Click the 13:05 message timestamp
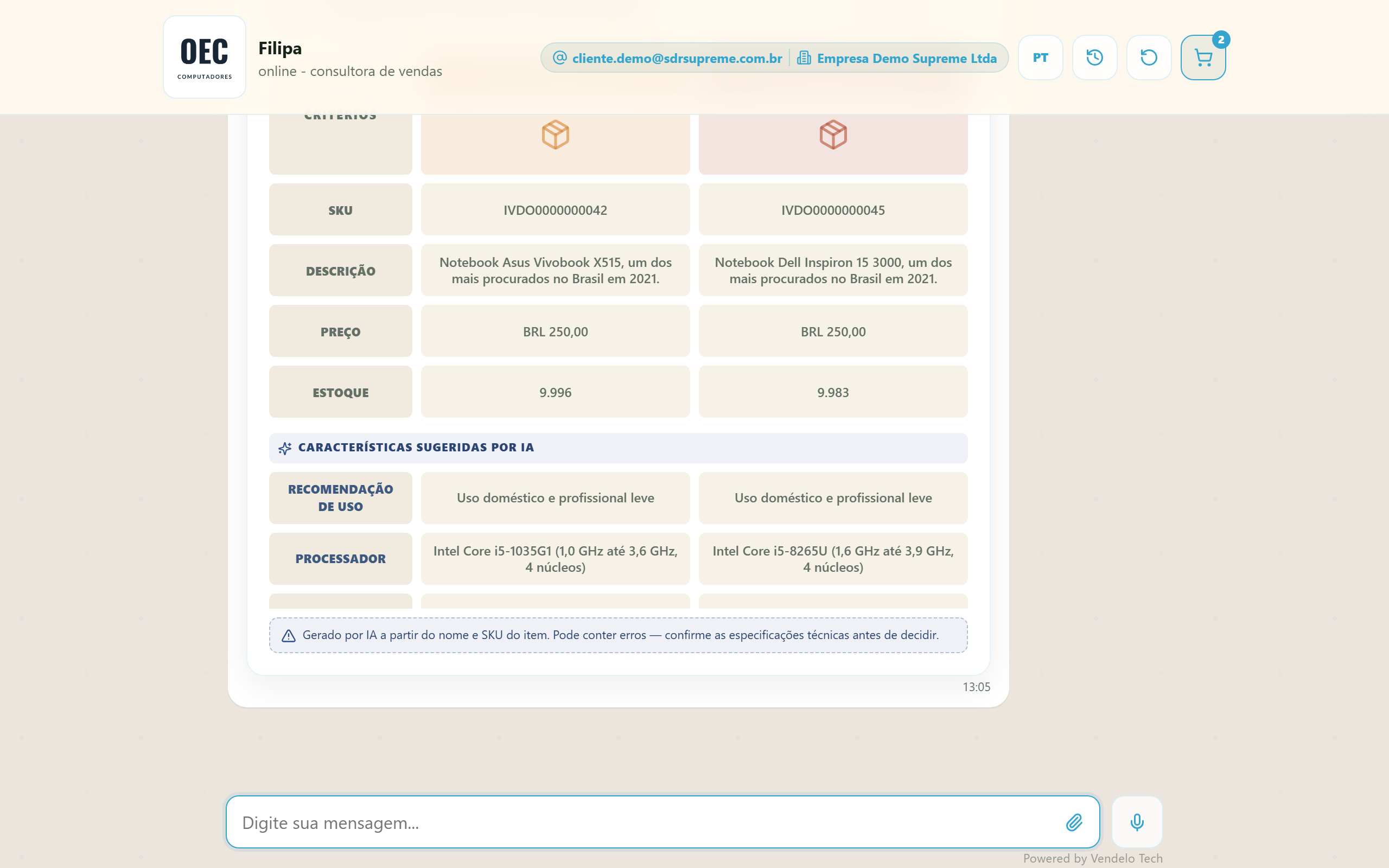The height and width of the screenshot is (868, 1389). click(976, 687)
